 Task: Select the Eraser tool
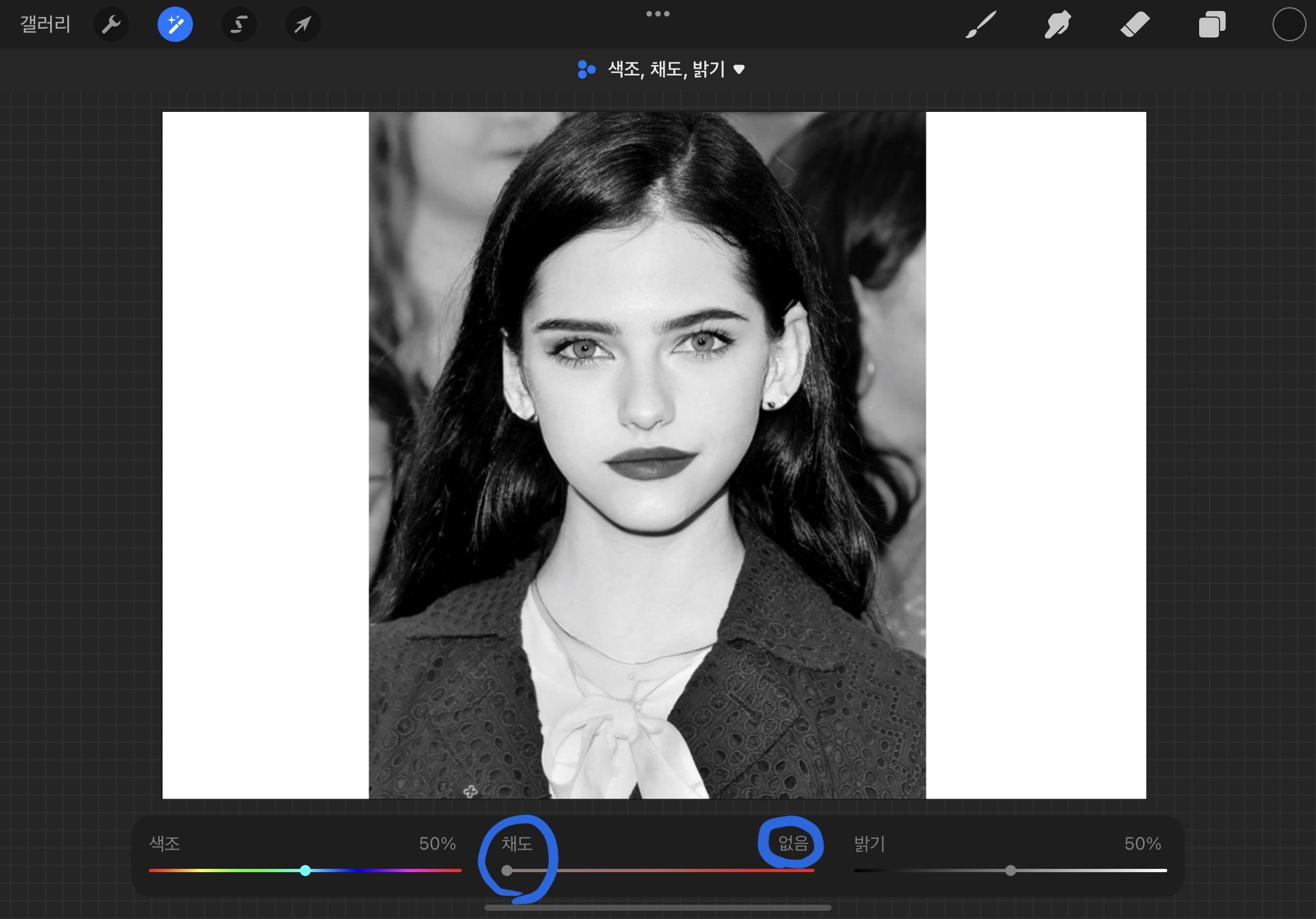pyautogui.click(x=1135, y=25)
